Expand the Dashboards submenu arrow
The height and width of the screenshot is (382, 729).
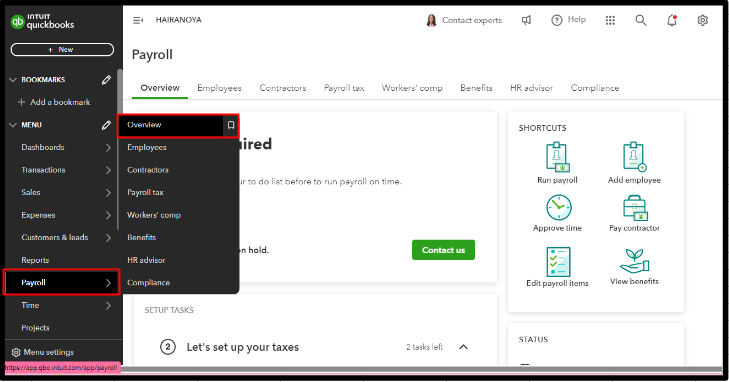(x=108, y=147)
